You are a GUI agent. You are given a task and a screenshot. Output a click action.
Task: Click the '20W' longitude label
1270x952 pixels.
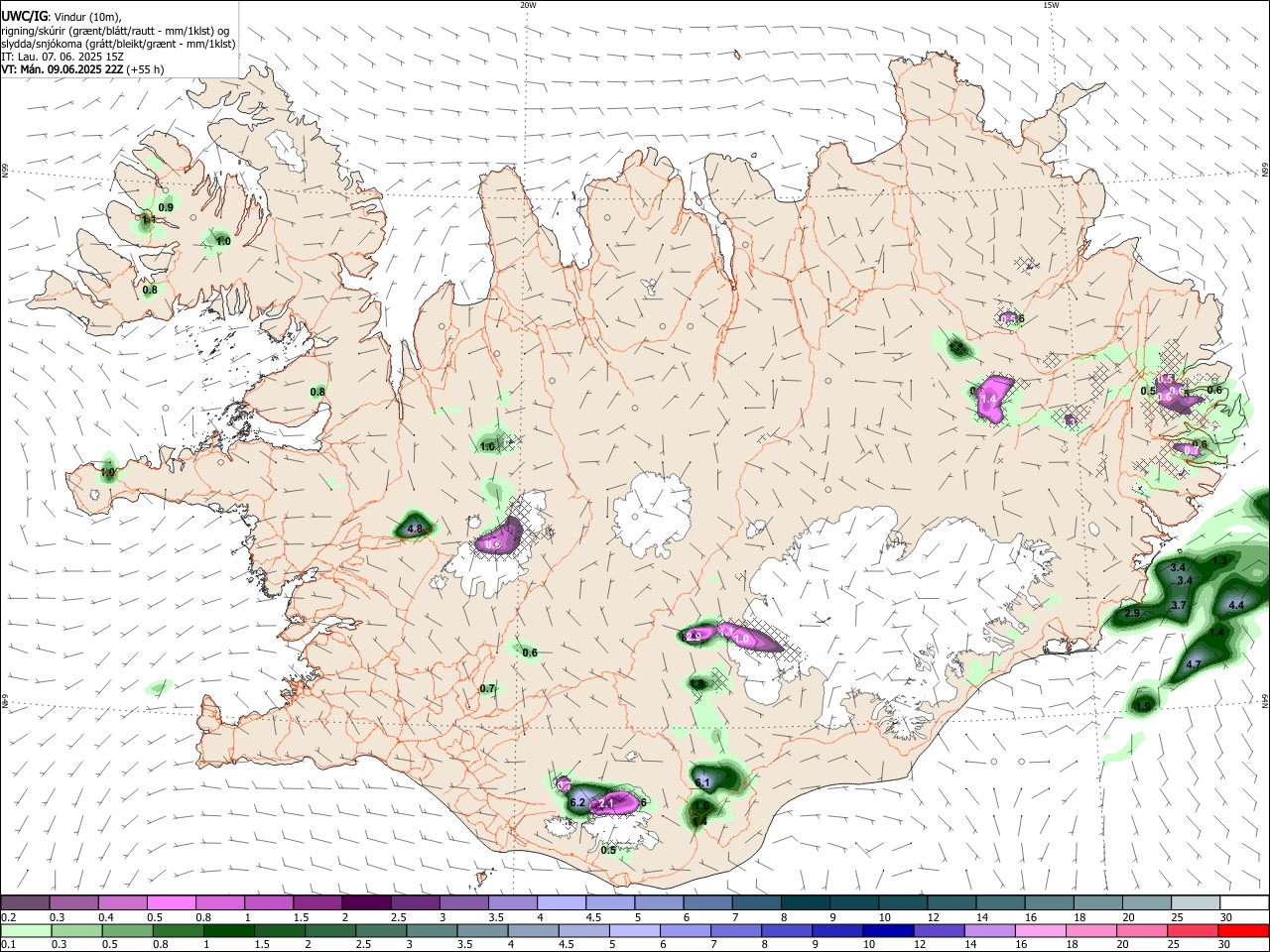[528, 5]
